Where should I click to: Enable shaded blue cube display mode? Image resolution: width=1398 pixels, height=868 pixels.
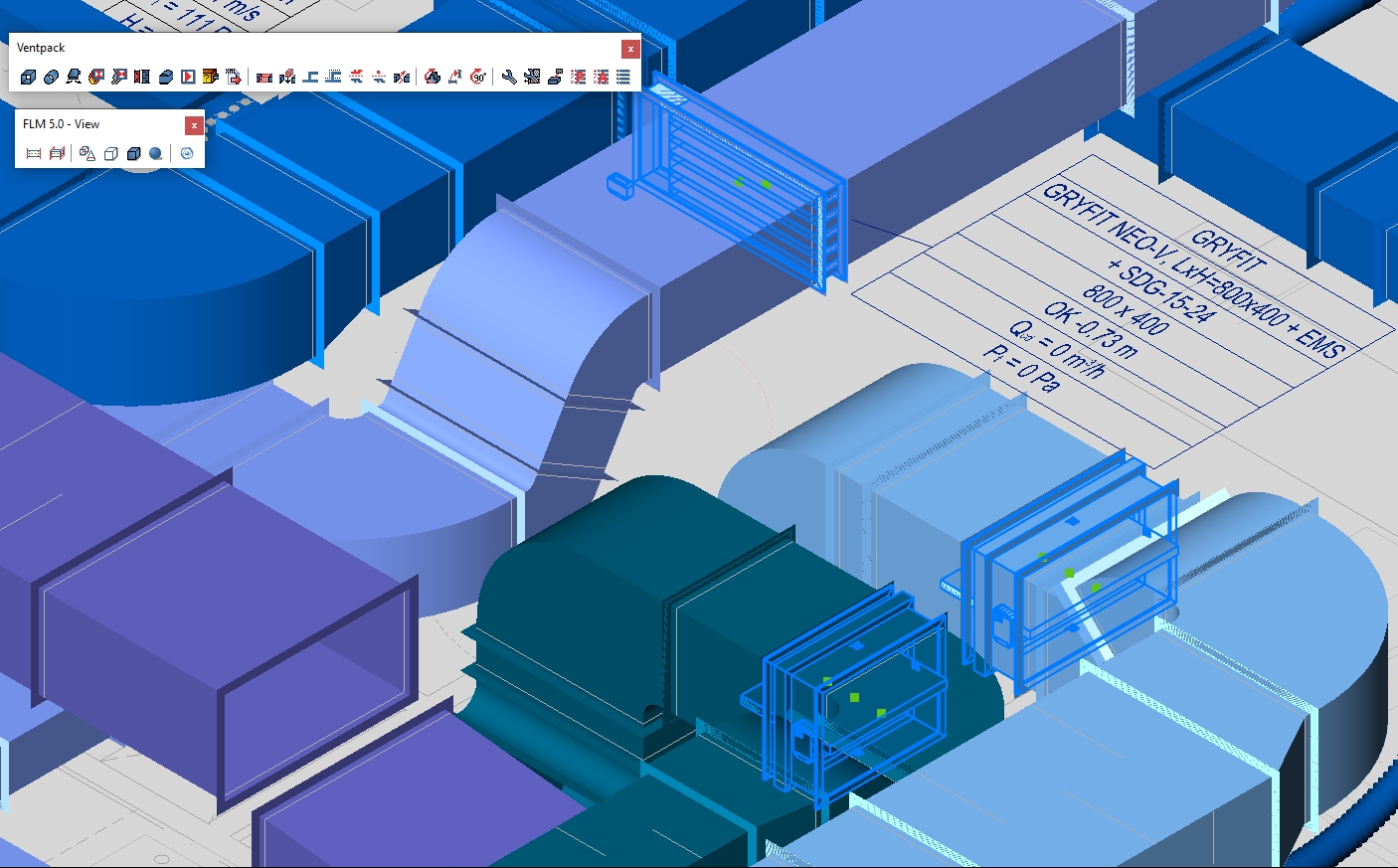pyautogui.click(x=133, y=153)
